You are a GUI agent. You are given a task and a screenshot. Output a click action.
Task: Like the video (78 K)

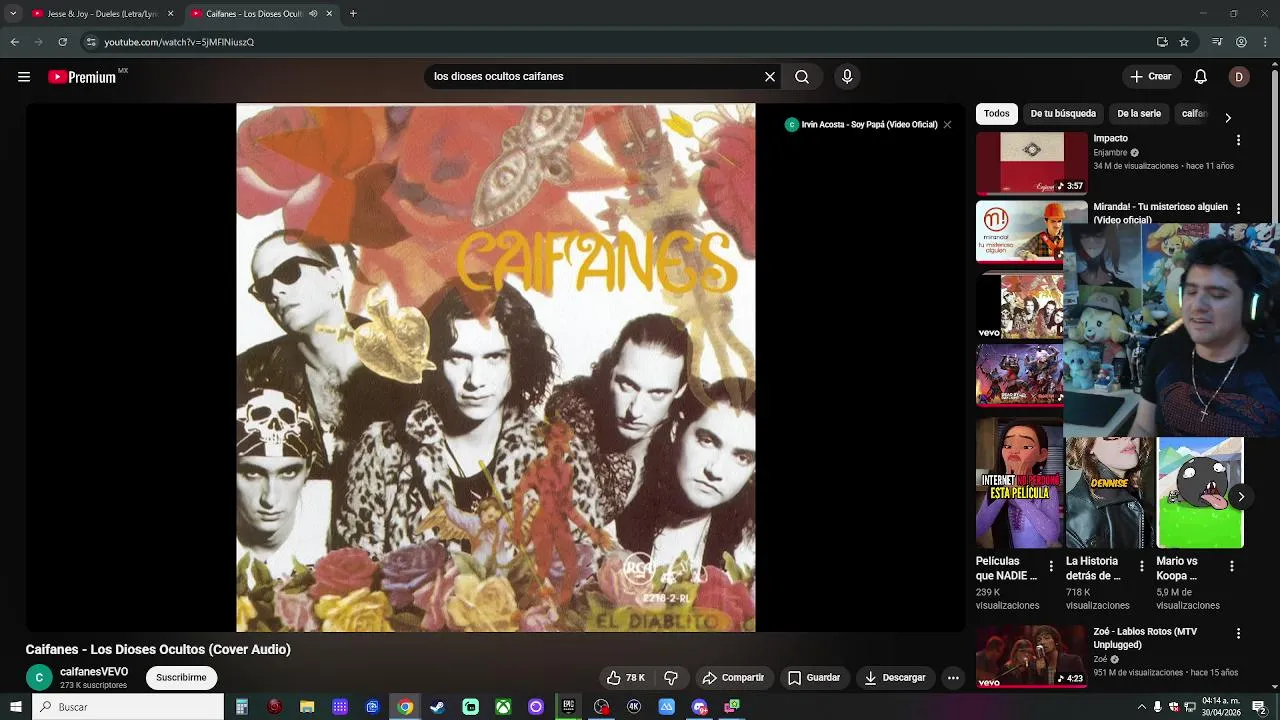coord(626,678)
